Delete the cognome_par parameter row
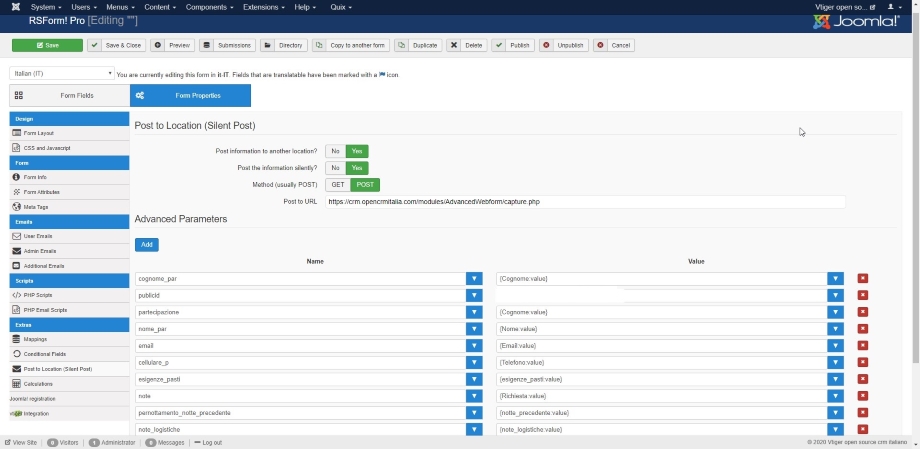Screen dimensions: 920x449 click(862, 279)
